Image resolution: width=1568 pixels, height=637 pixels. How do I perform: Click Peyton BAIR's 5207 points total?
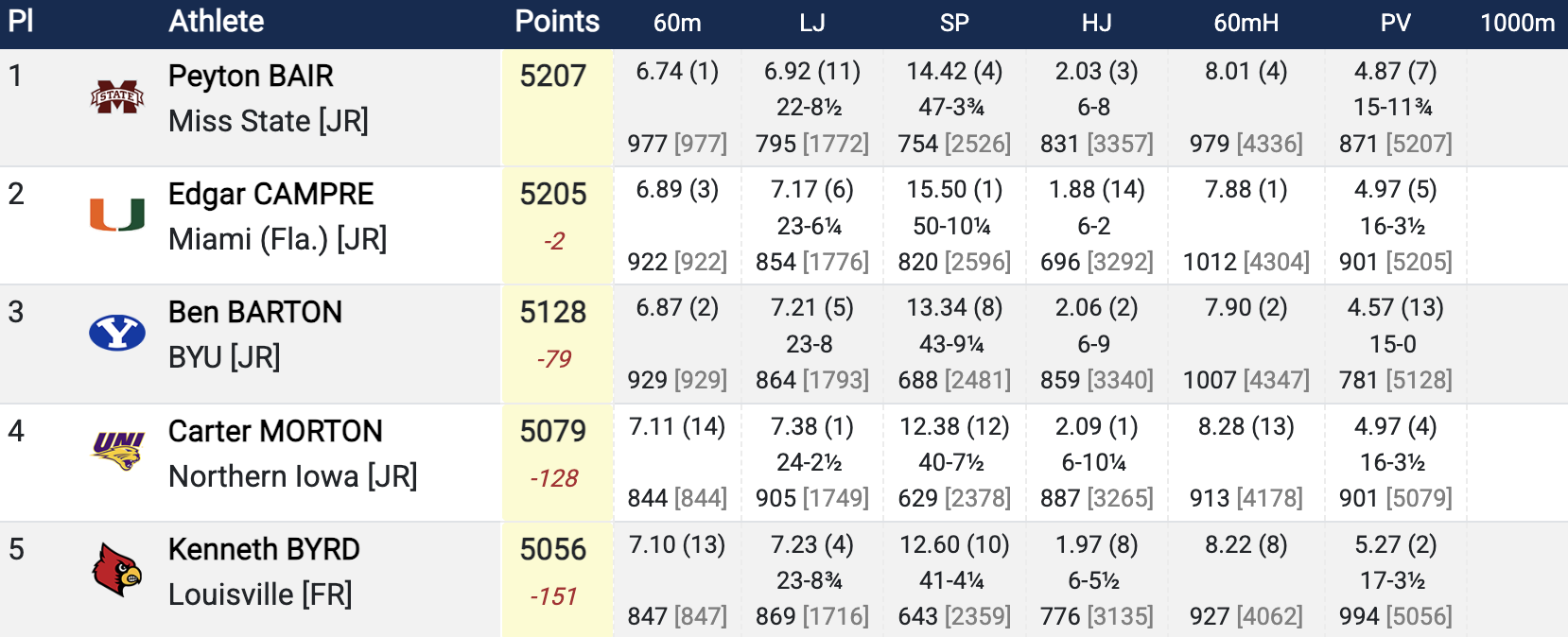(553, 76)
